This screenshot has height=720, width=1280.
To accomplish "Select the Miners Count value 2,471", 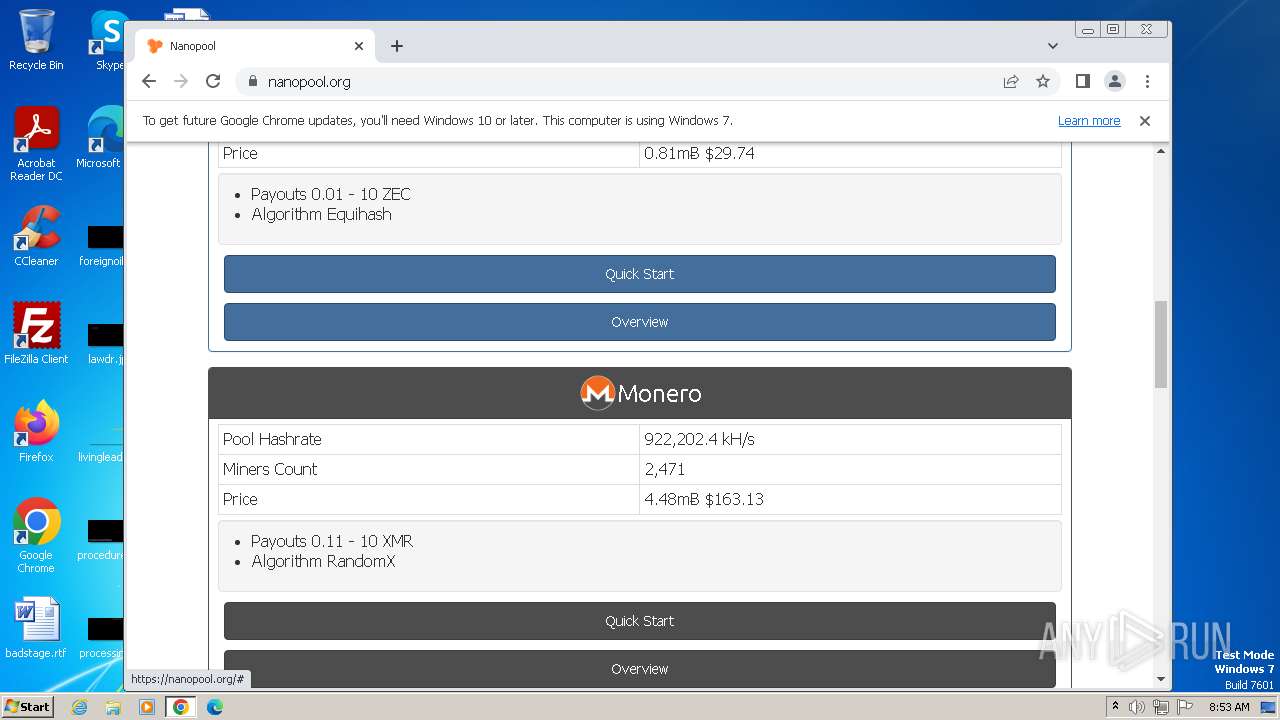I will coord(665,469).
